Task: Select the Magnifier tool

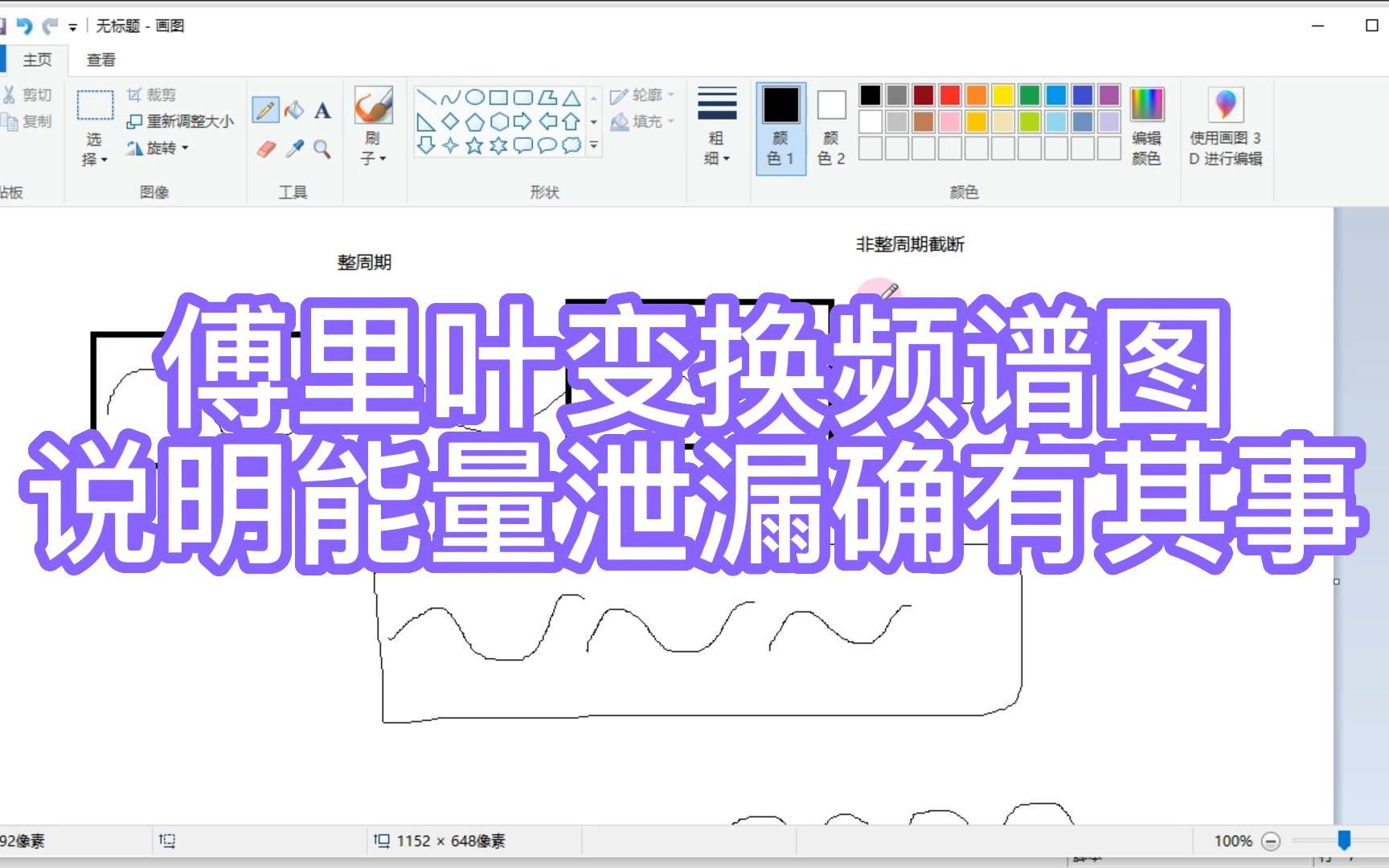Action: tap(322, 149)
